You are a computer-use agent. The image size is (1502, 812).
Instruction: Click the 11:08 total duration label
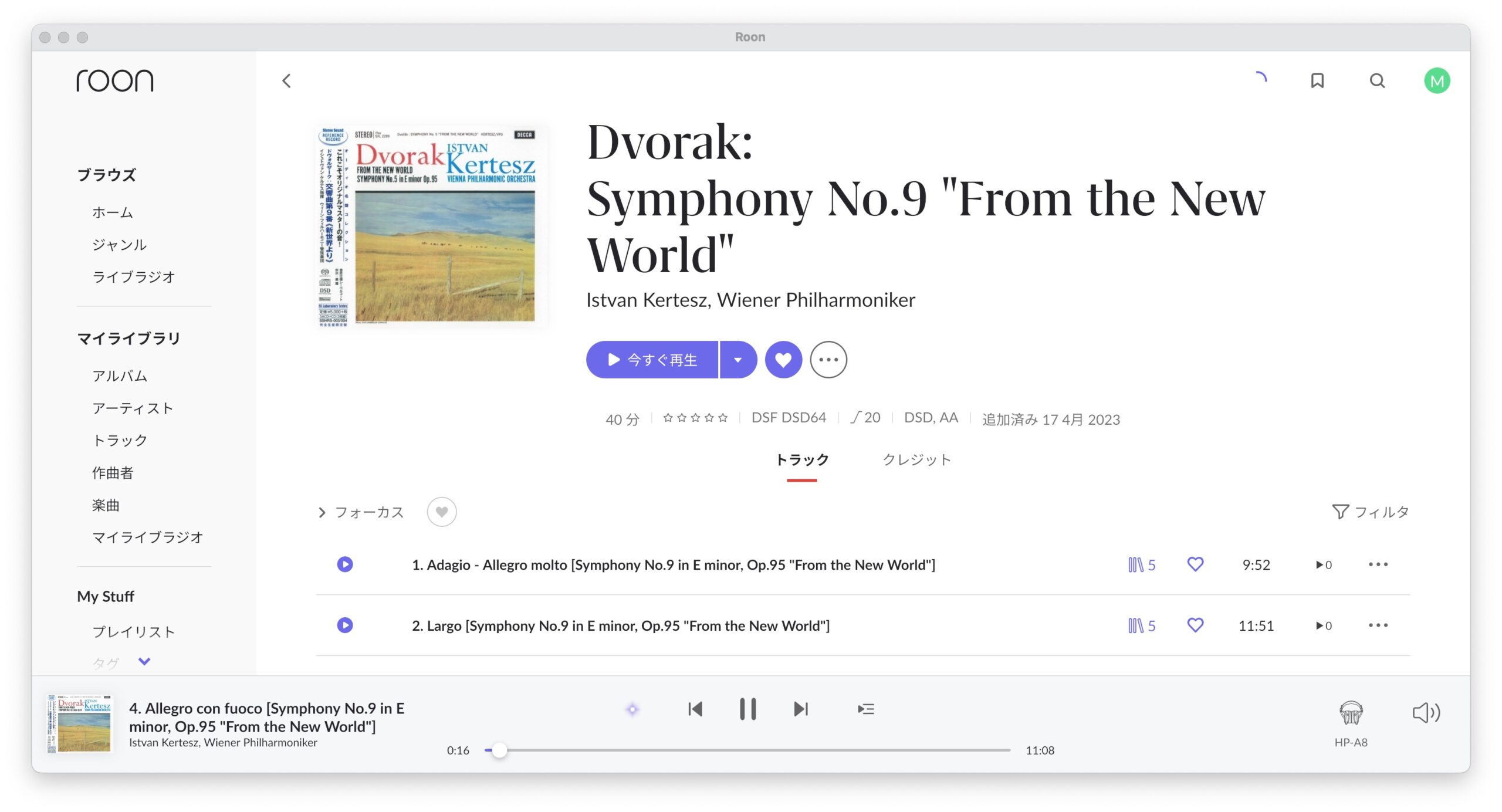click(1040, 750)
